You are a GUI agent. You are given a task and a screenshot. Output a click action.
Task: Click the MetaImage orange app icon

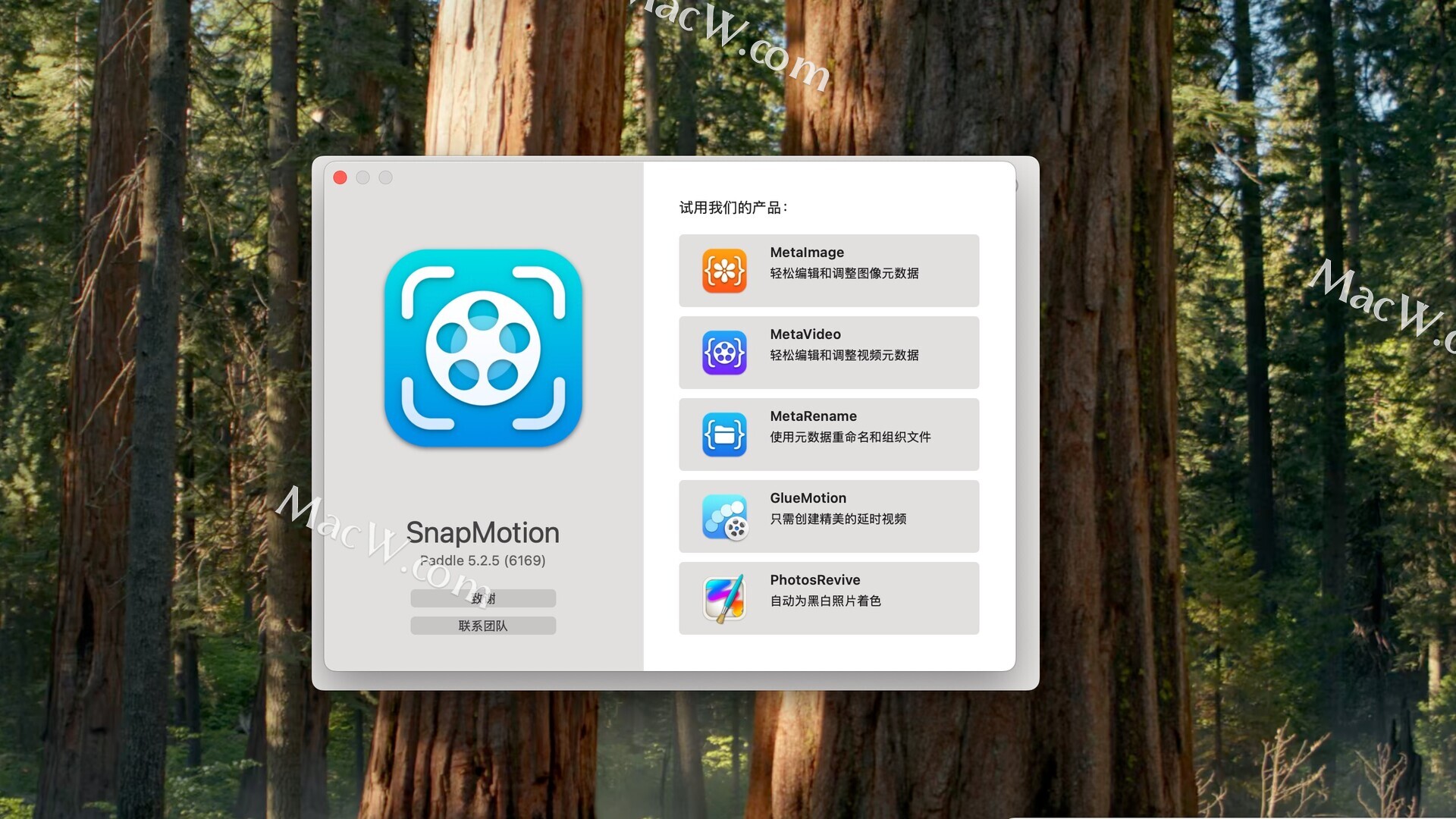724,271
